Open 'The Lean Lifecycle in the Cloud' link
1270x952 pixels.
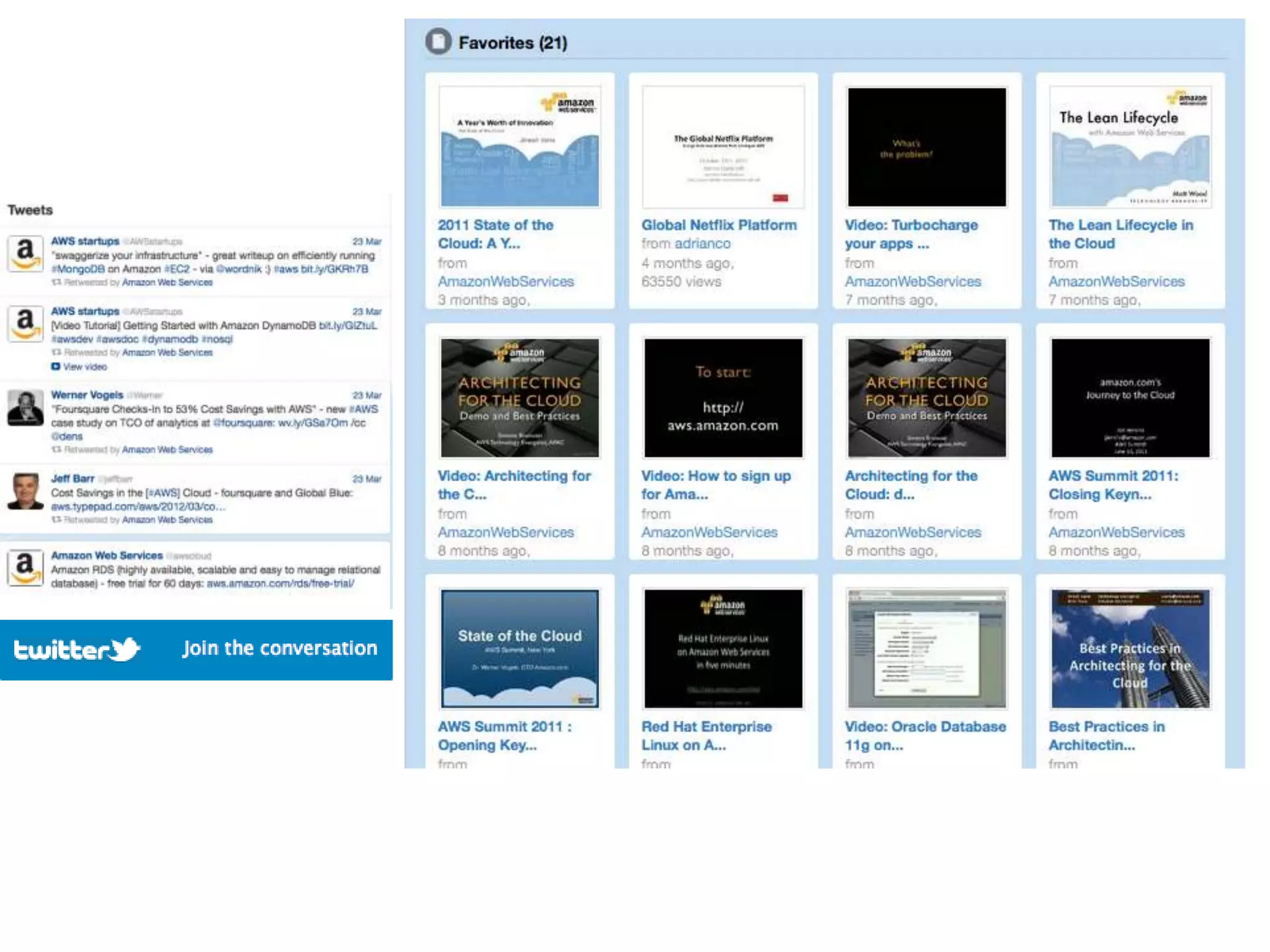point(1121,234)
